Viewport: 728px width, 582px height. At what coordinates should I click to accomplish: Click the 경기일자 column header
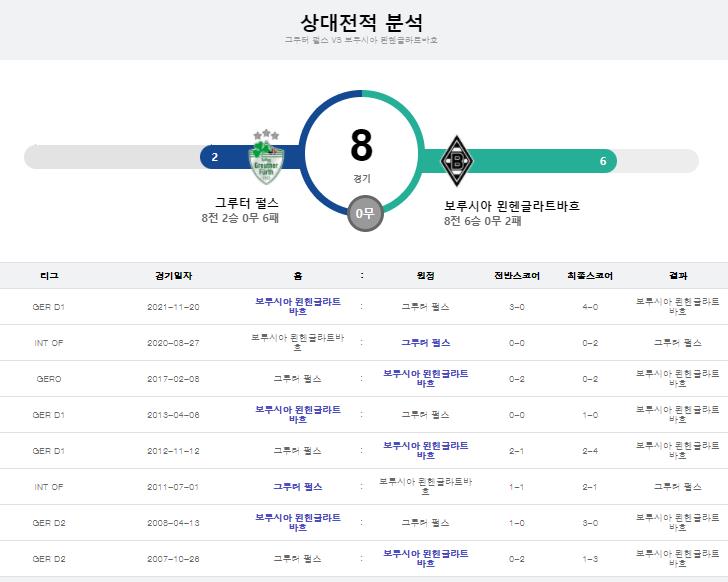173,276
